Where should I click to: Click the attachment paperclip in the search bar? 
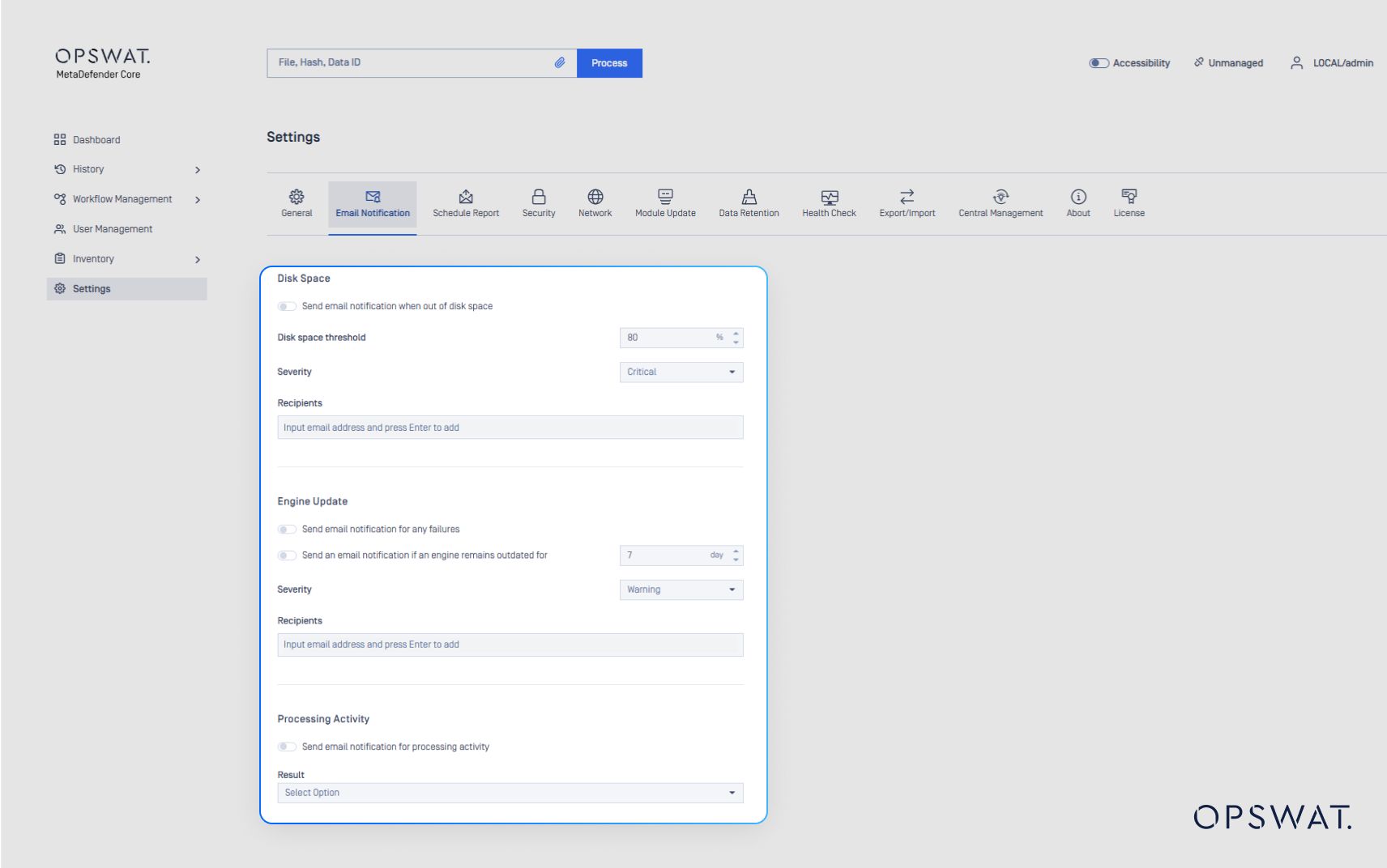coord(558,62)
